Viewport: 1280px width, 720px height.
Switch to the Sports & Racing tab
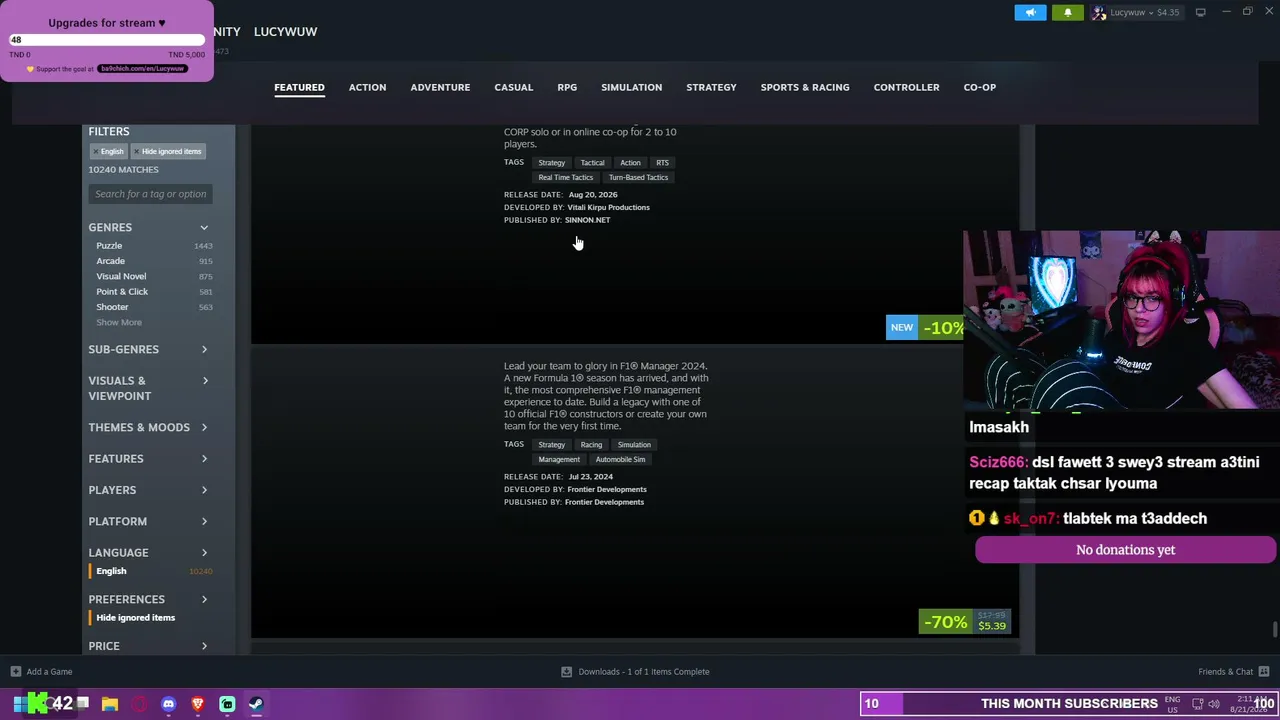805,87
